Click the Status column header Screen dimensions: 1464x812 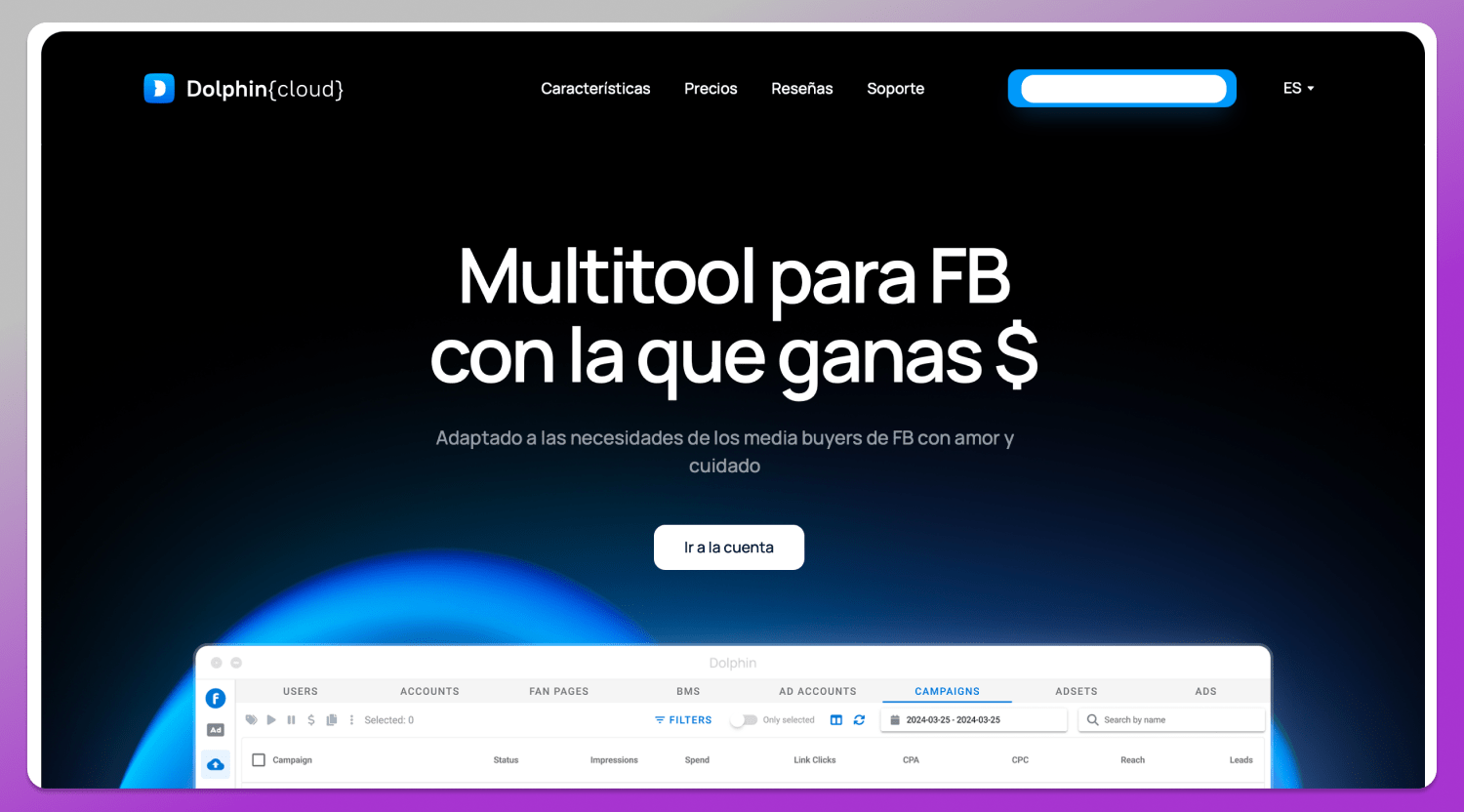pyautogui.click(x=506, y=760)
